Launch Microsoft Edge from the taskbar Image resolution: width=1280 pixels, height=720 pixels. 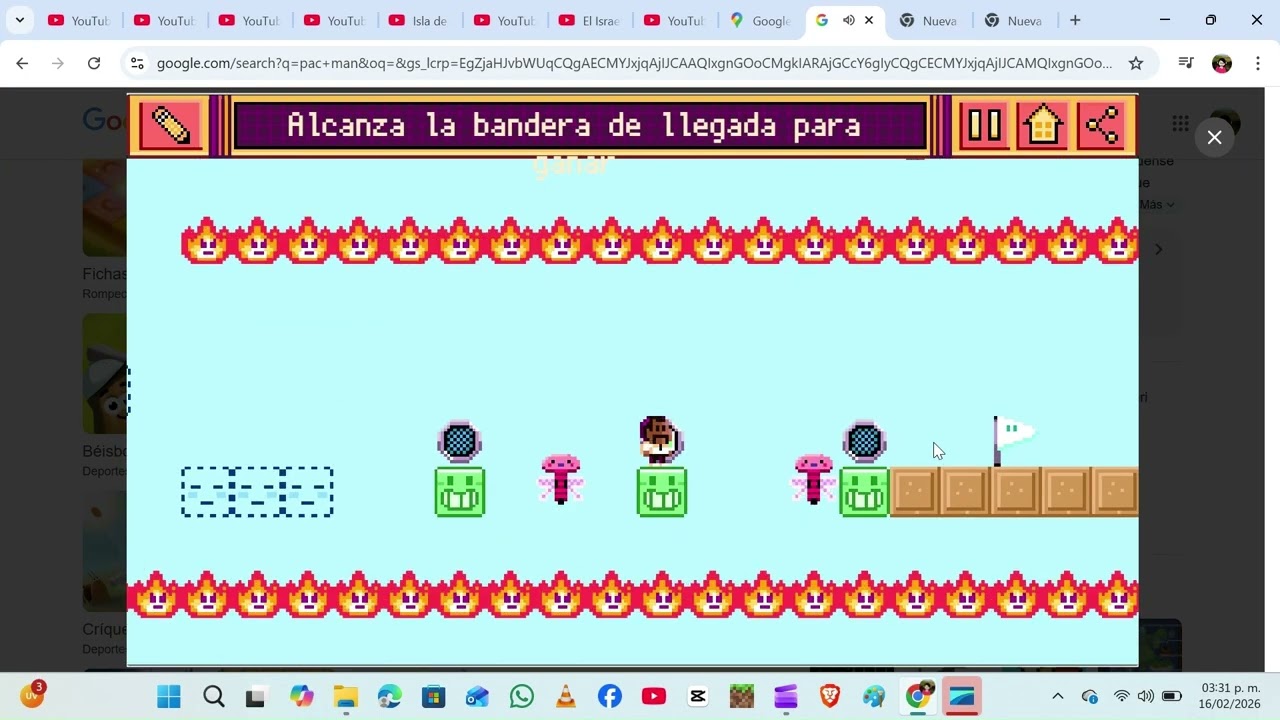pyautogui.click(x=390, y=696)
